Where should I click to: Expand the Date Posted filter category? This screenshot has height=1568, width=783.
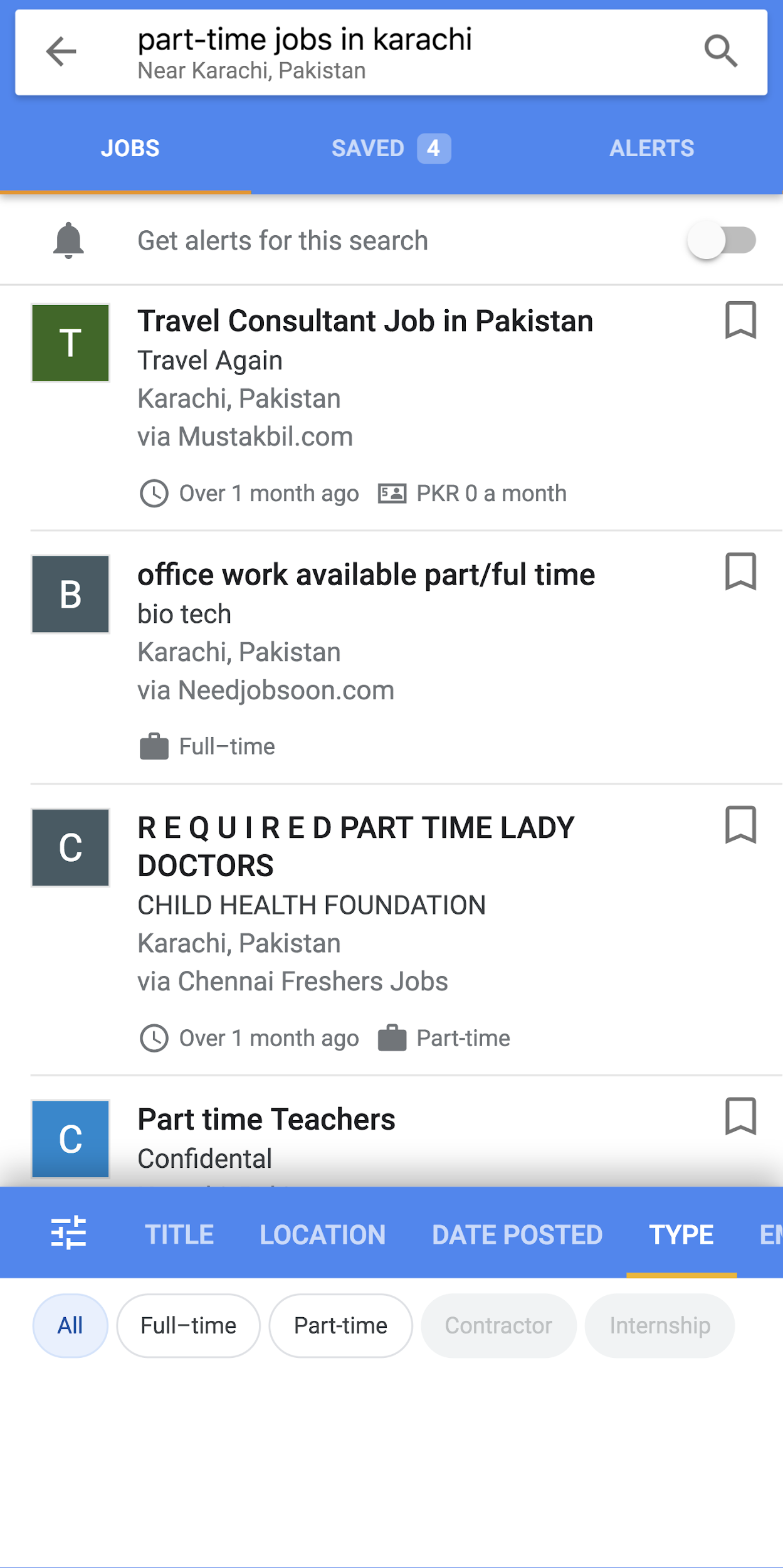point(517,1234)
